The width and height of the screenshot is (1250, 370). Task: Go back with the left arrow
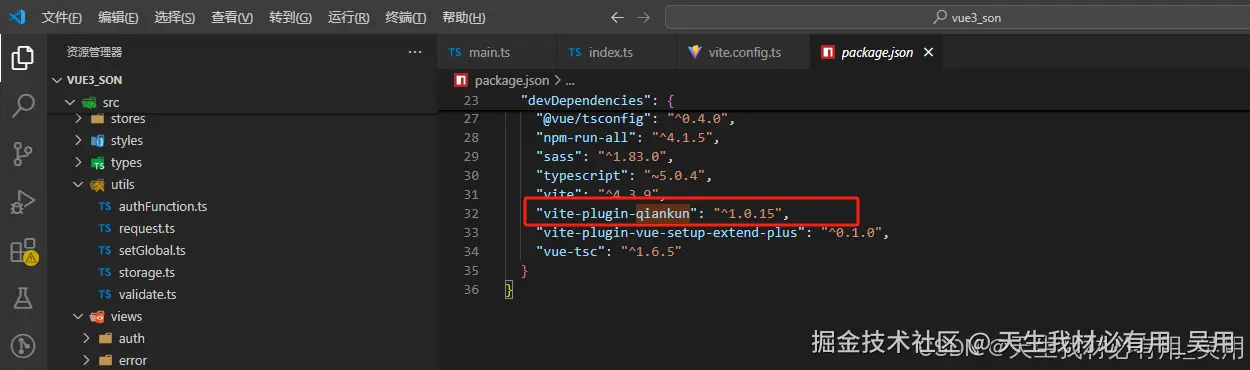pyautogui.click(x=617, y=17)
